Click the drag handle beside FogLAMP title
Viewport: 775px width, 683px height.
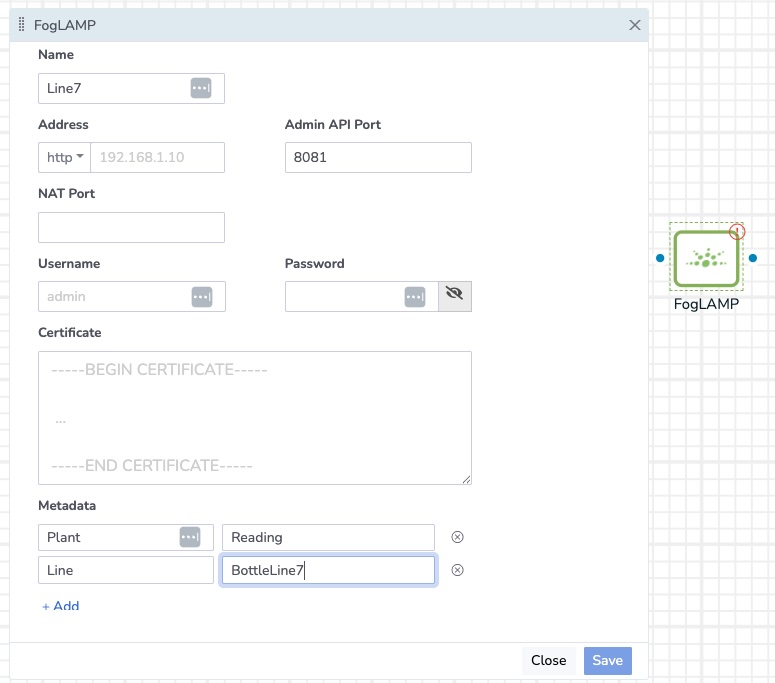coord(22,25)
